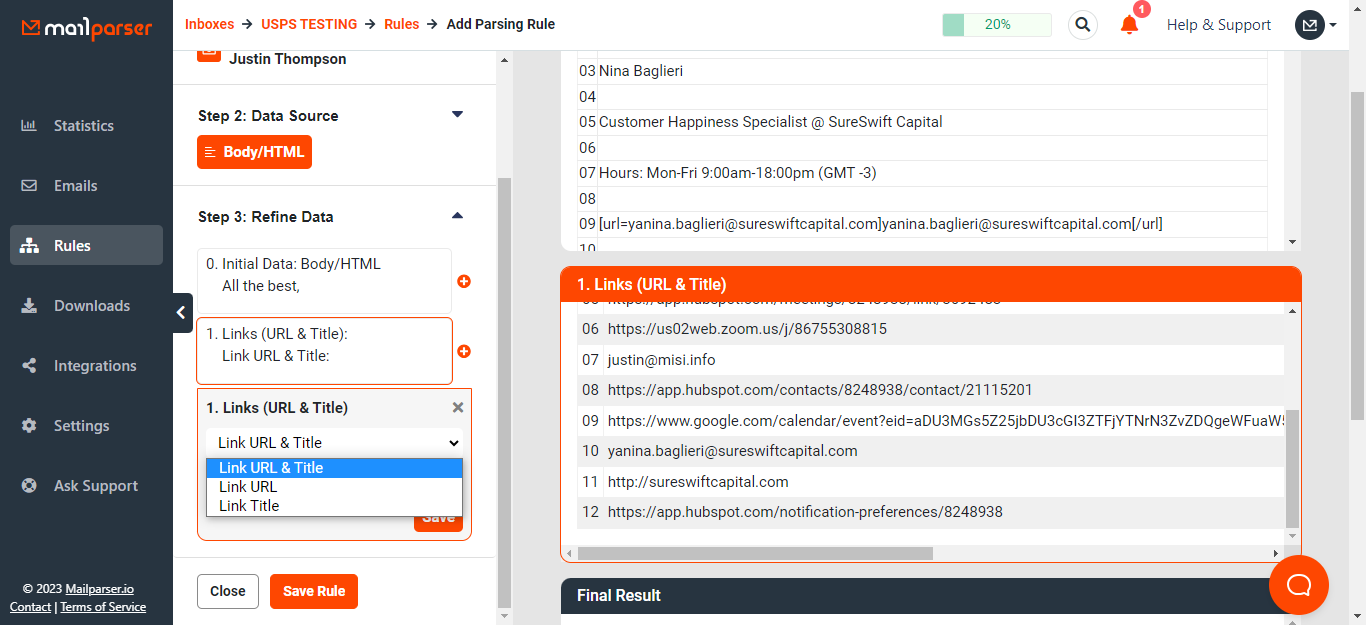Click the Integrations share icon
The width and height of the screenshot is (1366, 625).
pos(29,366)
